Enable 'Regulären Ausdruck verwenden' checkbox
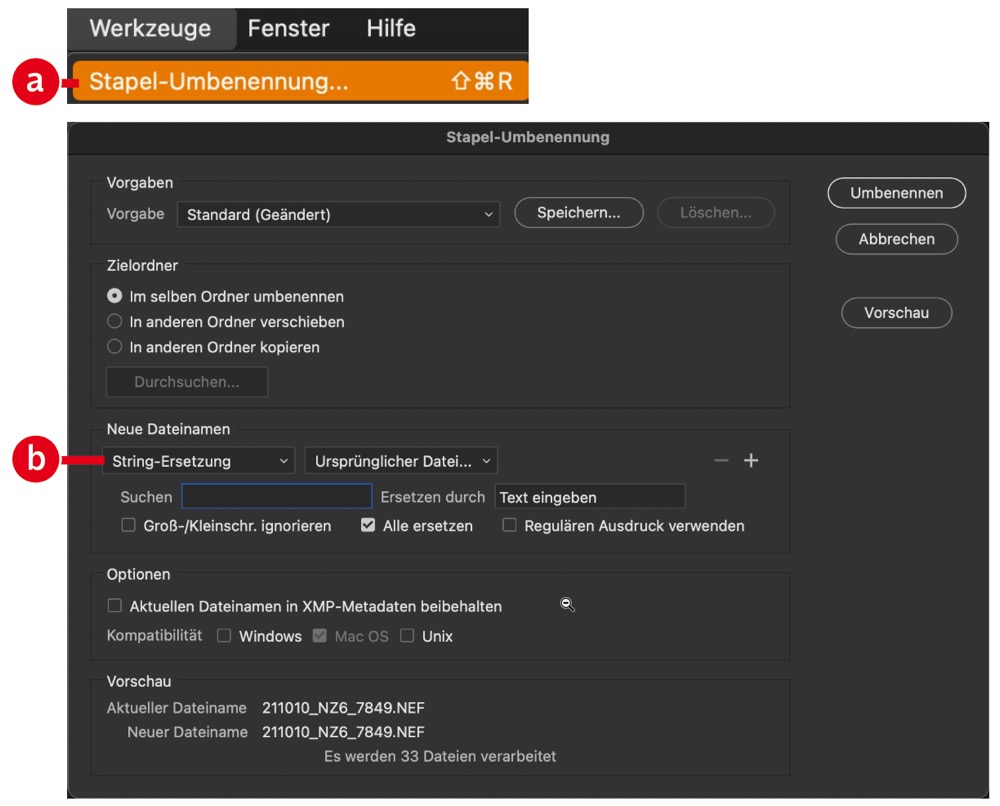The image size is (1000, 806). 509,525
